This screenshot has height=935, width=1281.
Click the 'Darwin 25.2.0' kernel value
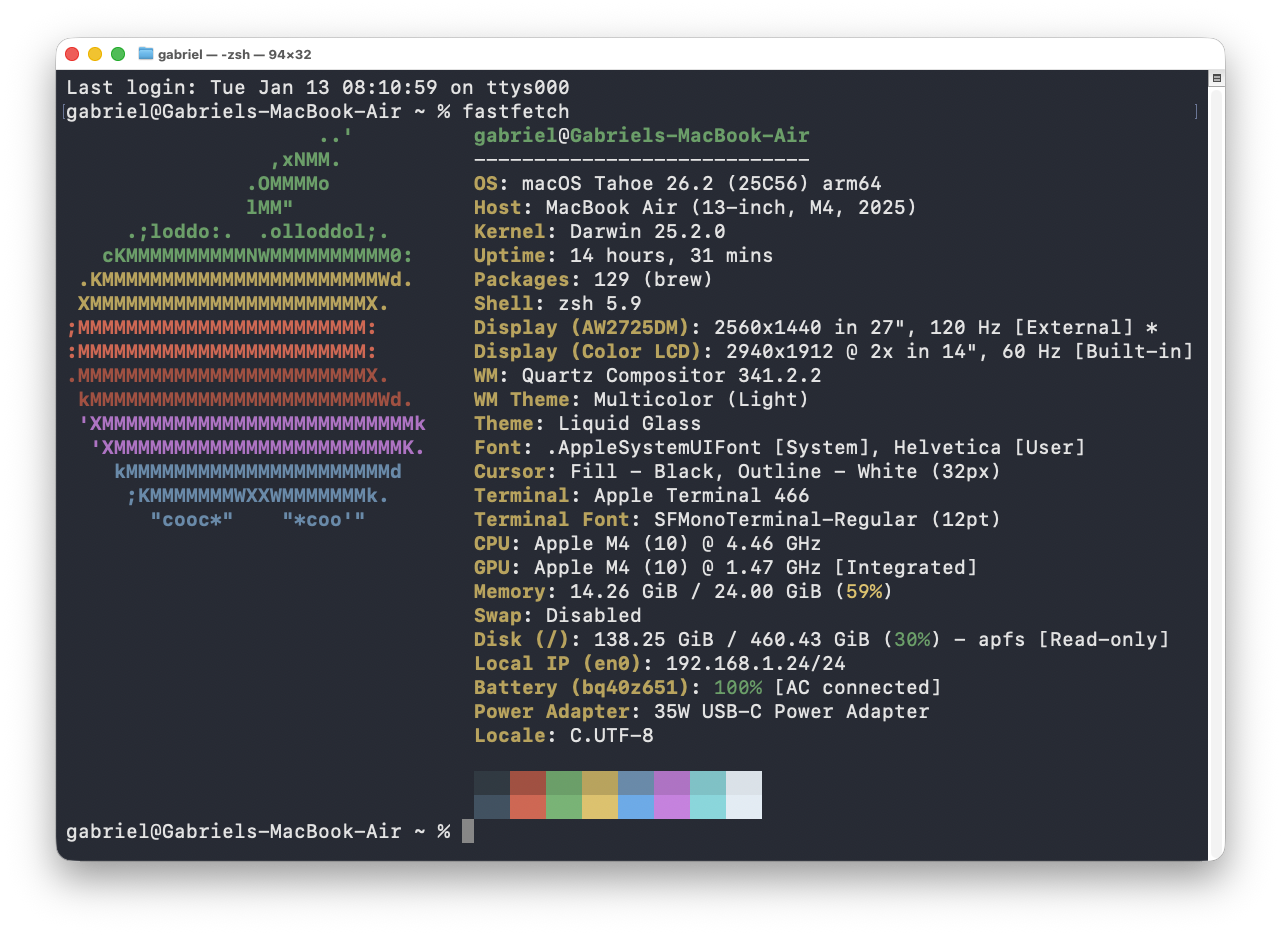pyautogui.click(x=648, y=232)
